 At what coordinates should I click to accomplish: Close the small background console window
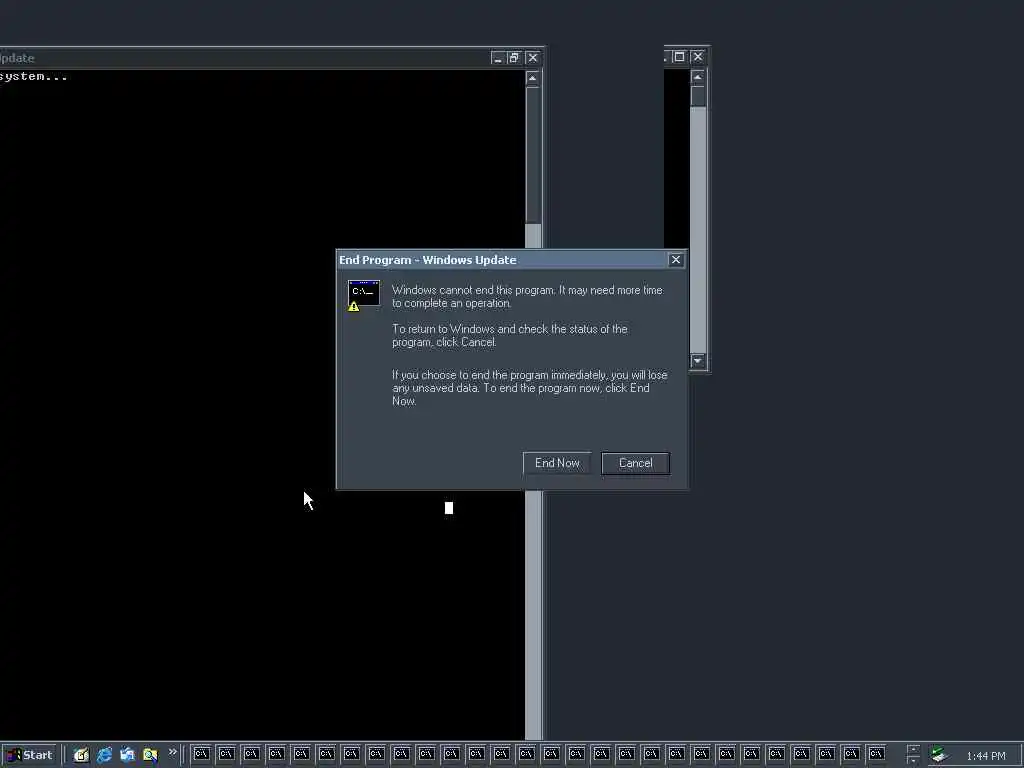click(697, 57)
